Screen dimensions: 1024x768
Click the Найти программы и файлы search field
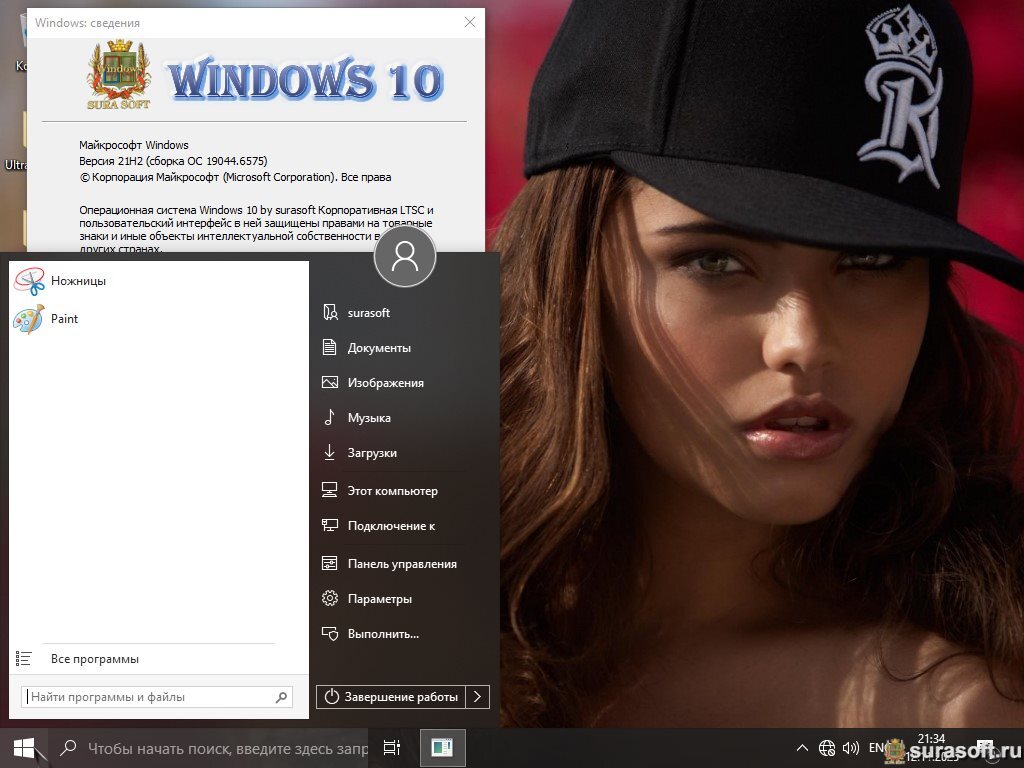tap(148, 697)
